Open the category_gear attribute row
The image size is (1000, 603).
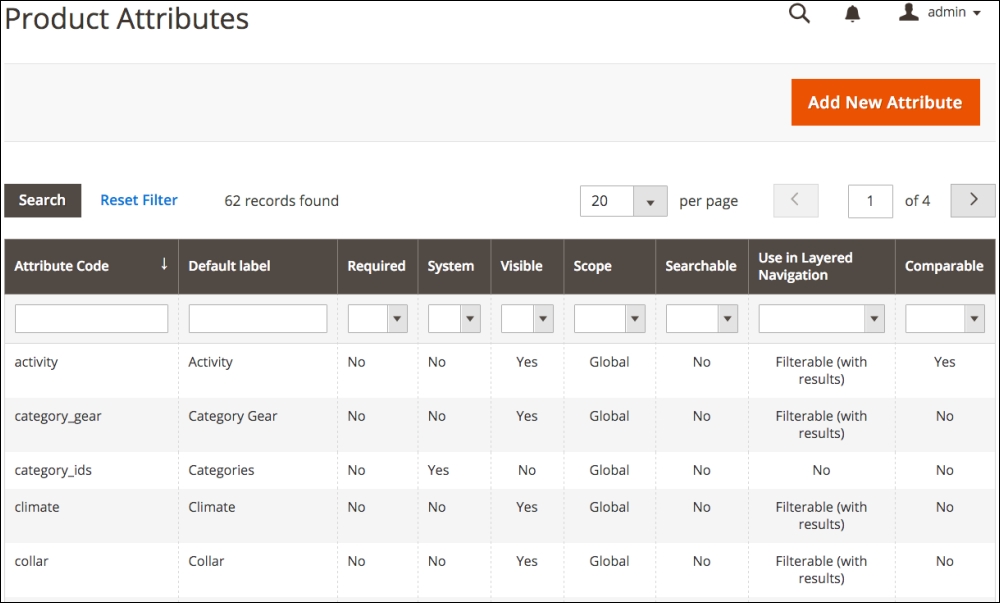[x=58, y=416]
